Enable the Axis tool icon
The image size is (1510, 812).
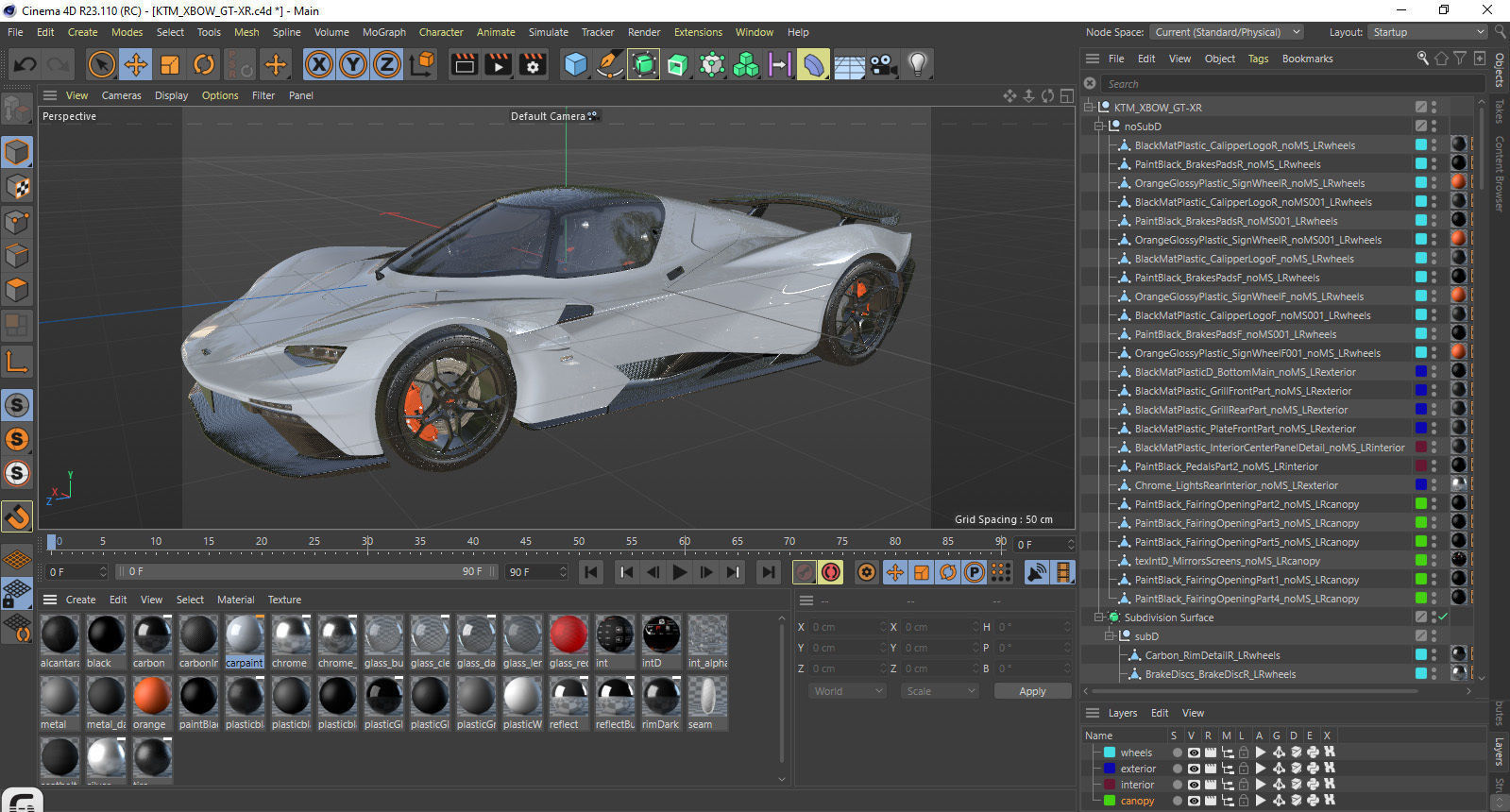coord(17,361)
